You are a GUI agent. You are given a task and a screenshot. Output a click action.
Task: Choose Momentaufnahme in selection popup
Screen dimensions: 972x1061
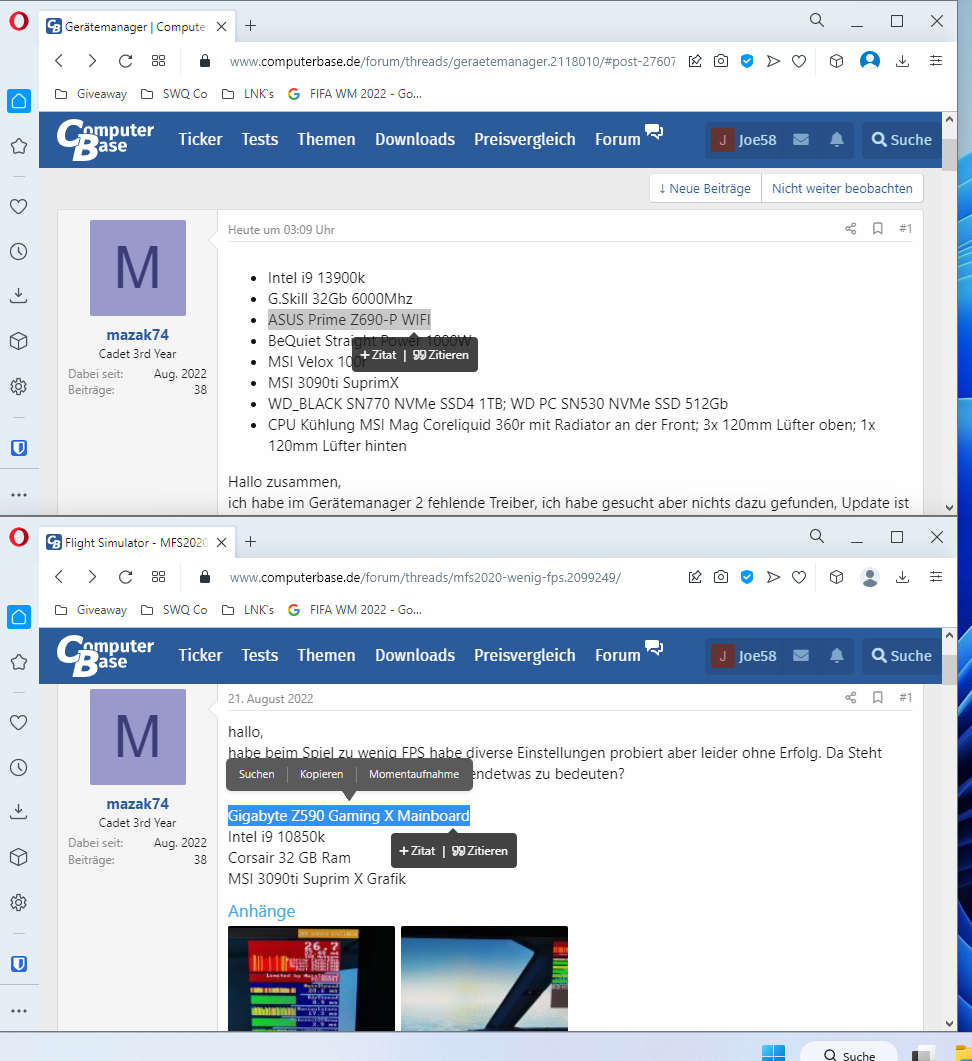[414, 774]
